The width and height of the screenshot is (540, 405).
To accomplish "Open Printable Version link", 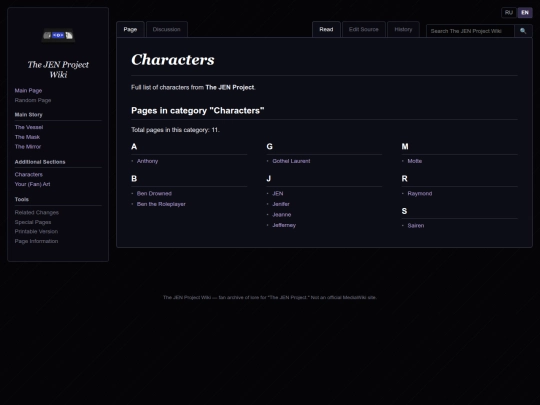I will point(36,231).
